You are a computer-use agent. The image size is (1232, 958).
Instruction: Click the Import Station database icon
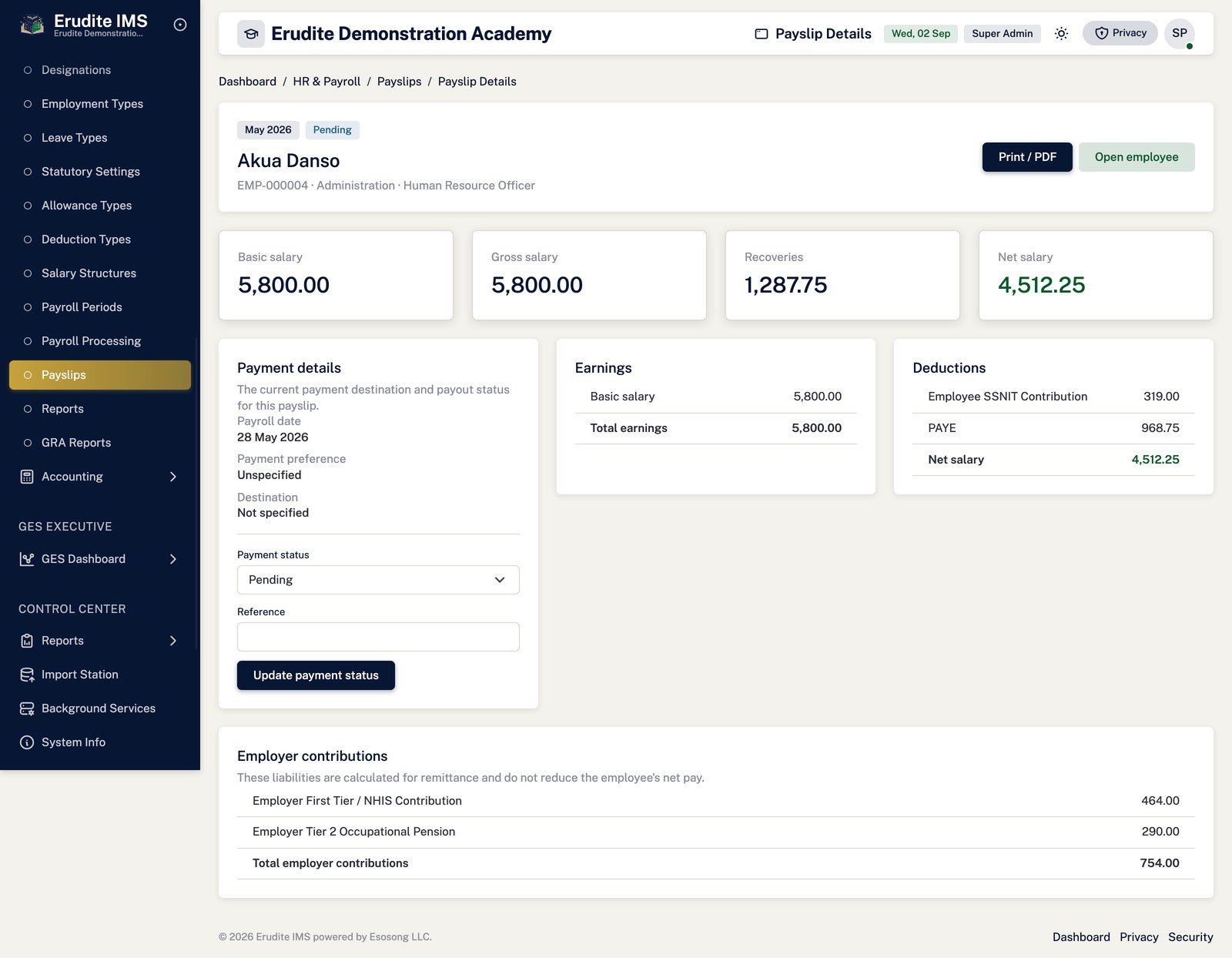coord(27,675)
